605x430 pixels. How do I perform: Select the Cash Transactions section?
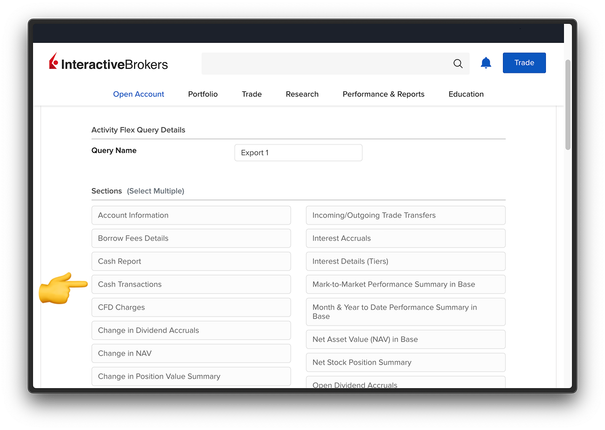point(191,284)
